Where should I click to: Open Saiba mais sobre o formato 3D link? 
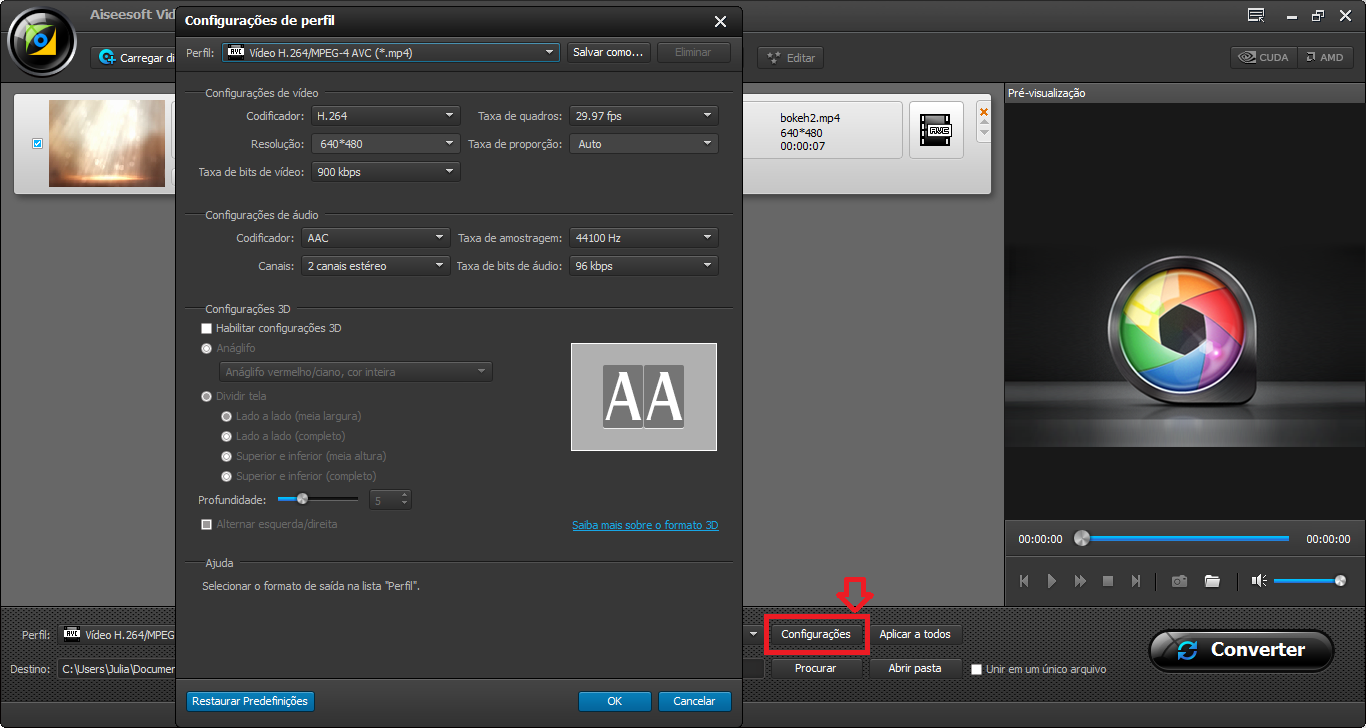[x=645, y=524]
